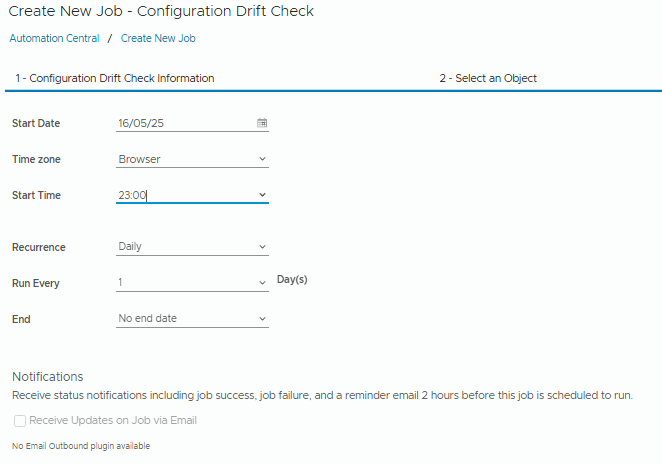Click the Start Time chevron arrow

[262, 195]
